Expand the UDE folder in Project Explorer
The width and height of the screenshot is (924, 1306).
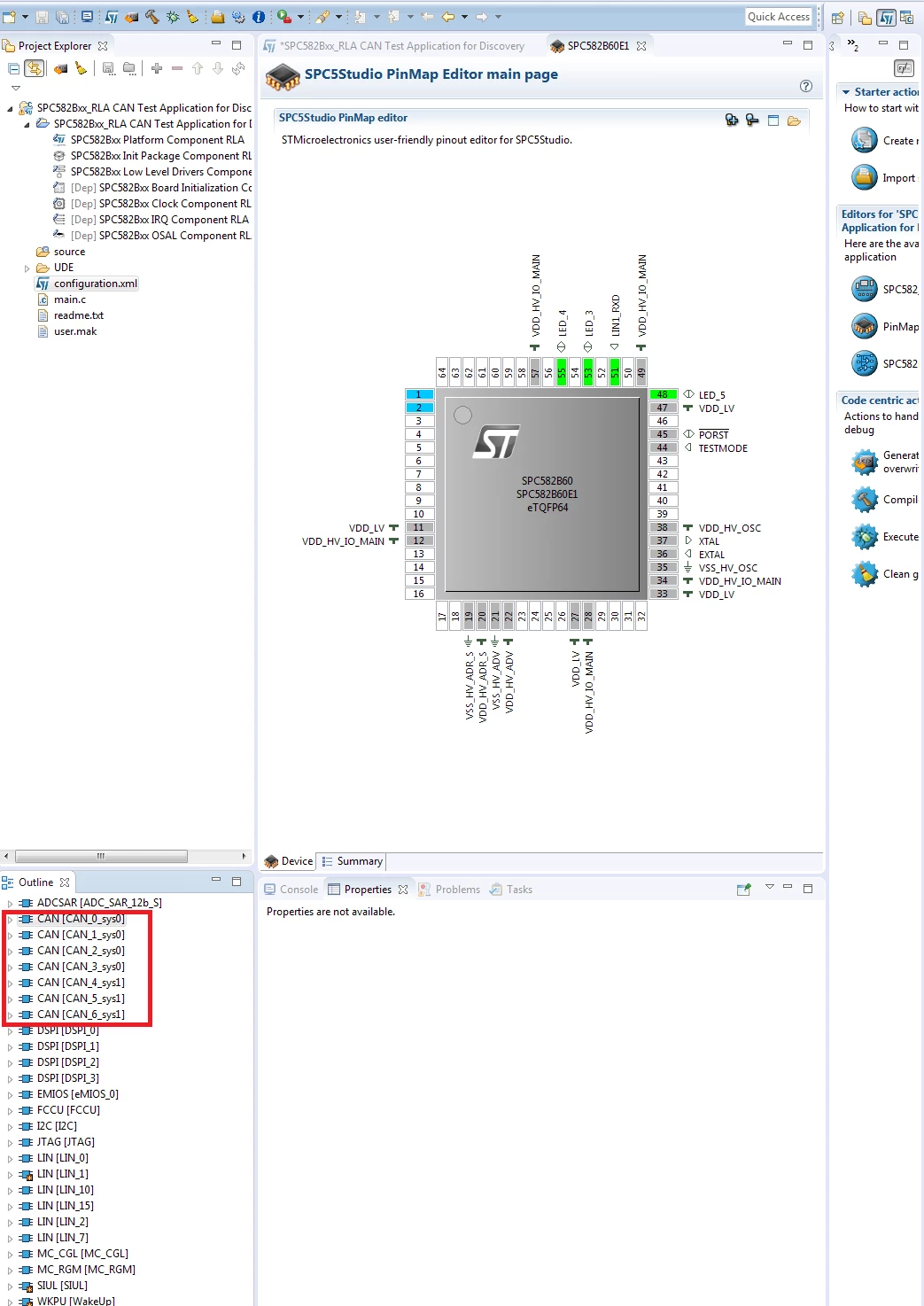click(x=27, y=268)
